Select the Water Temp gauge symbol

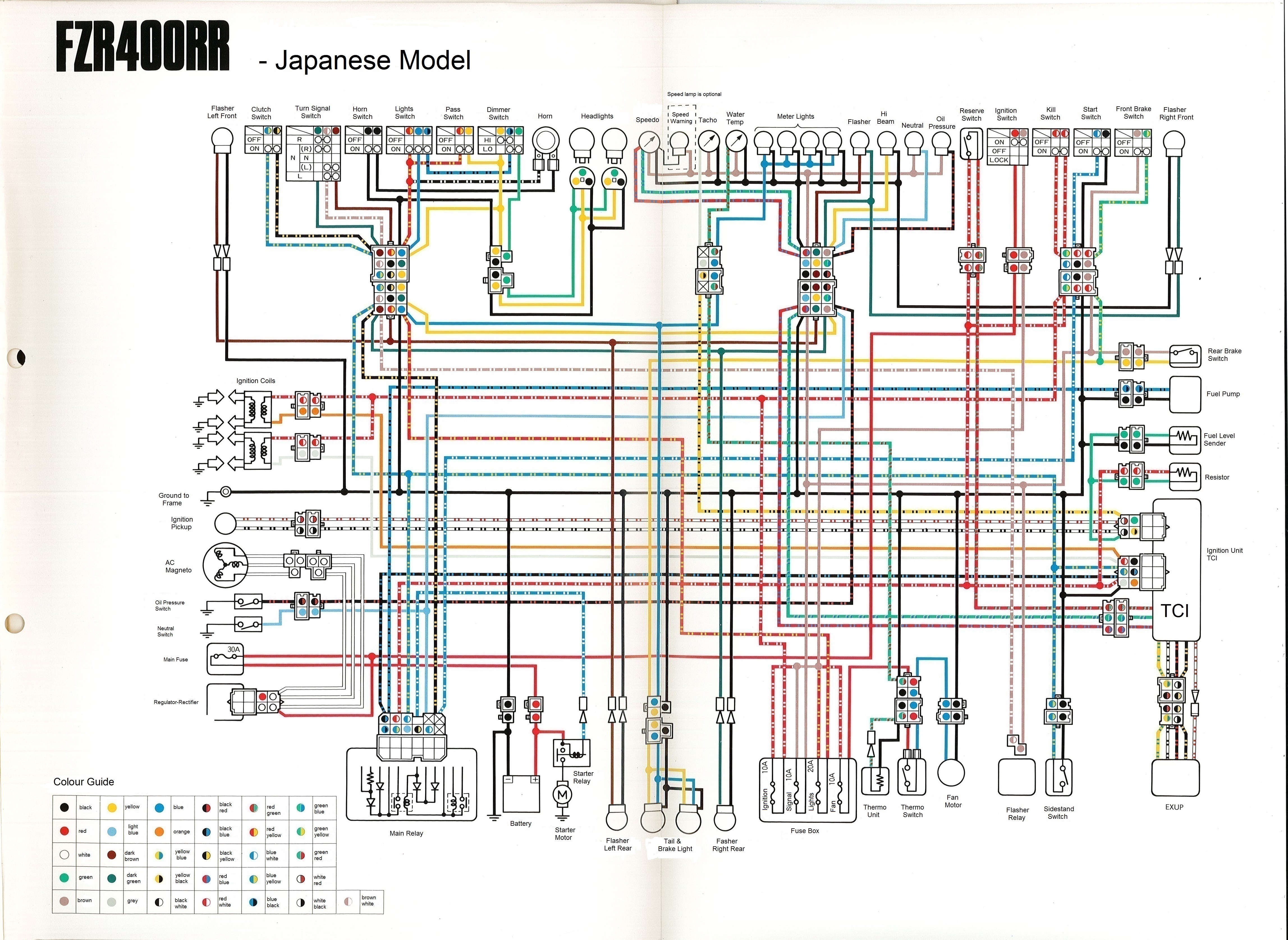pos(736,142)
